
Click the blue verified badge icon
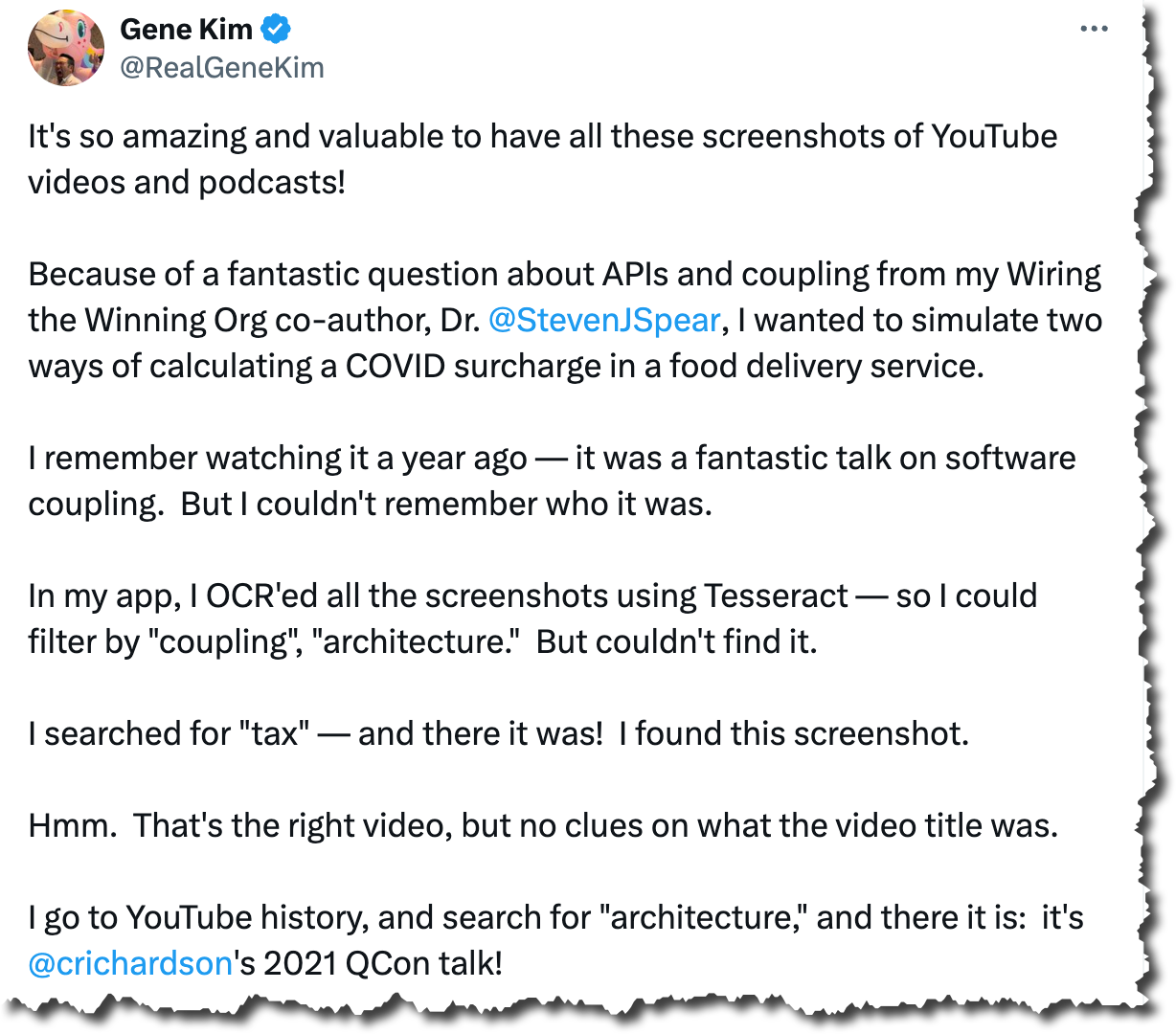tap(276, 30)
